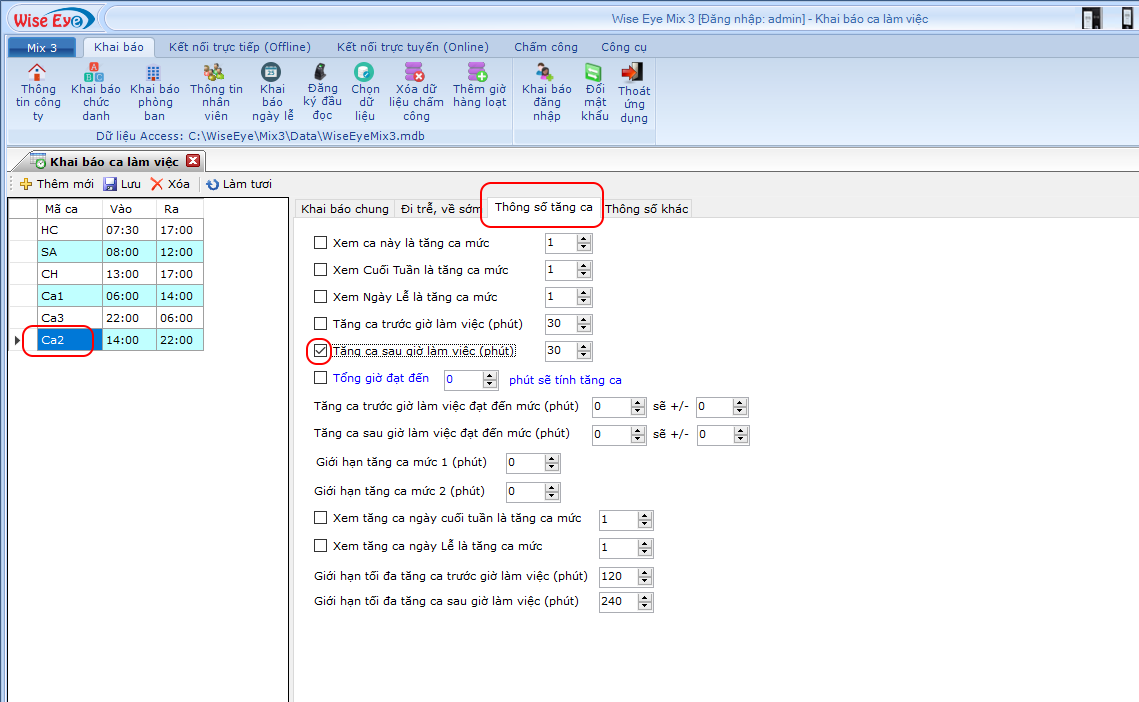This screenshot has height=702, width=1139.
Task: Uncheck Tăng ca sau giờ làm việc
Action: tap(321, 351)
